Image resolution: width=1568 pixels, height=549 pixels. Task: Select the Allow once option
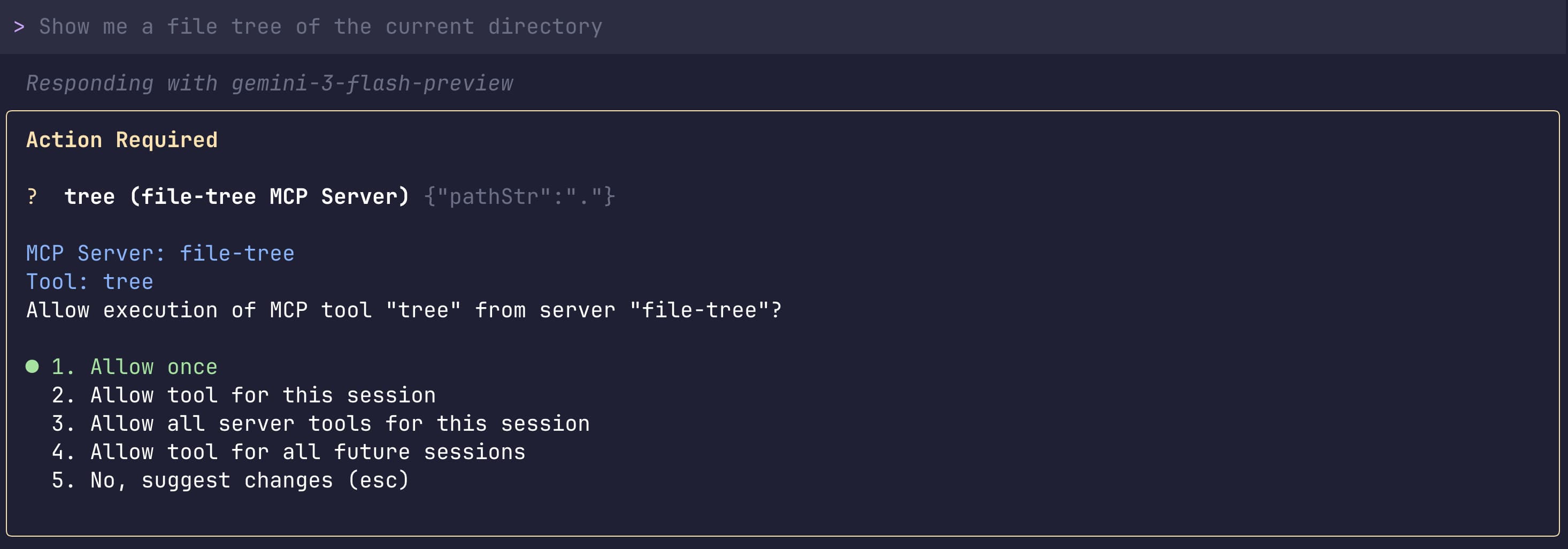pyautogui.click(x=153, y=367)
